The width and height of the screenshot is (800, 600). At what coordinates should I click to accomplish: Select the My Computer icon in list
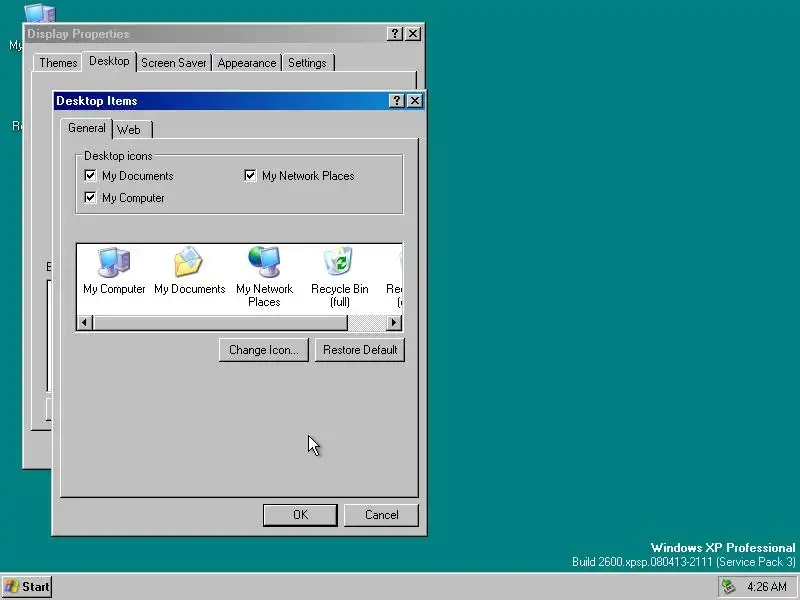pos(114,270)
